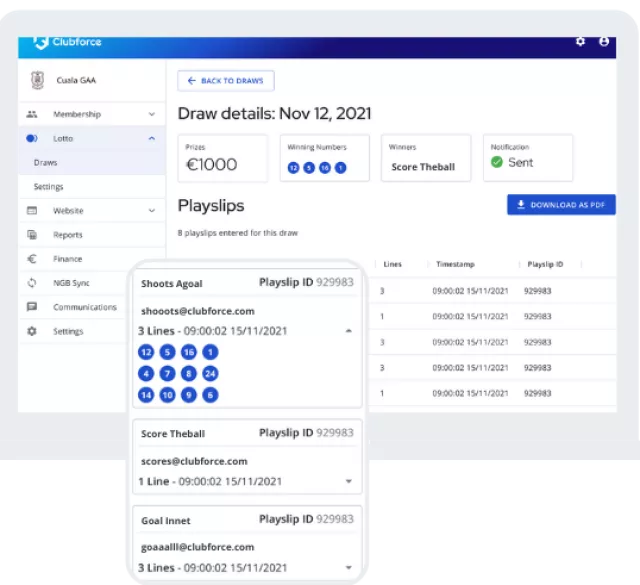This screenshot has height=585, width=640.
Task: Click the Reports icon in sidebar
Action: 32,235
